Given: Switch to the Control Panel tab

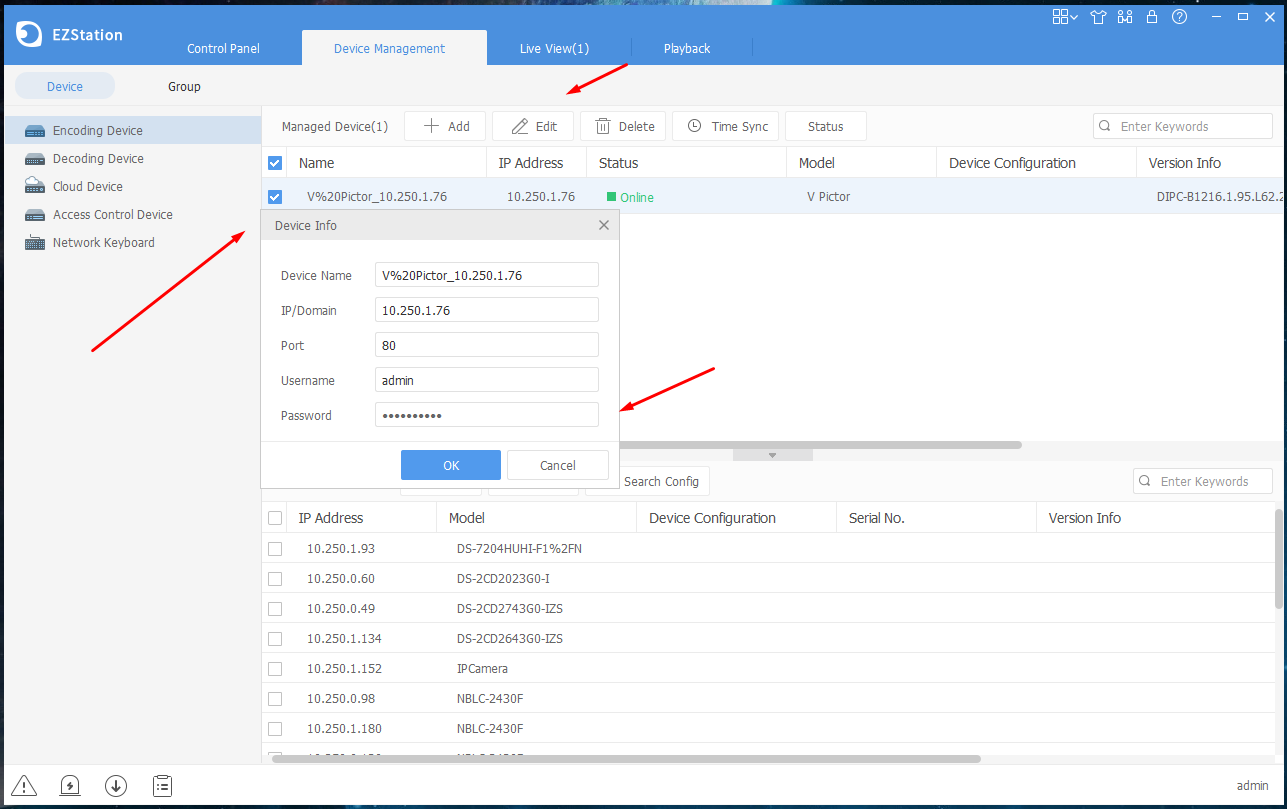Looking at the screenshot, I should pyautogui.click(x=223, y=48).
